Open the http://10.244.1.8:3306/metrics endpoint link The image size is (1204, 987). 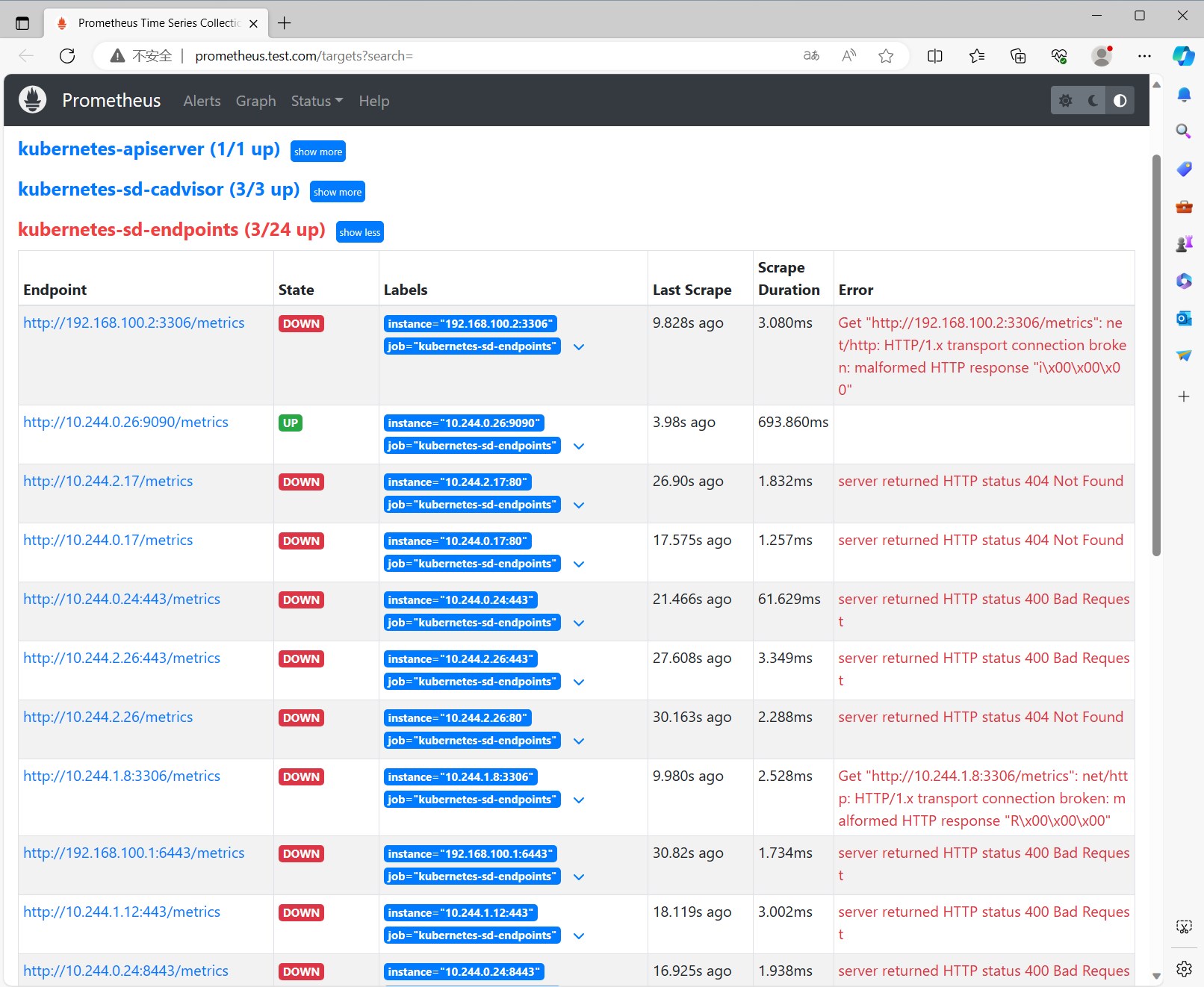click(x=122, y=776)
